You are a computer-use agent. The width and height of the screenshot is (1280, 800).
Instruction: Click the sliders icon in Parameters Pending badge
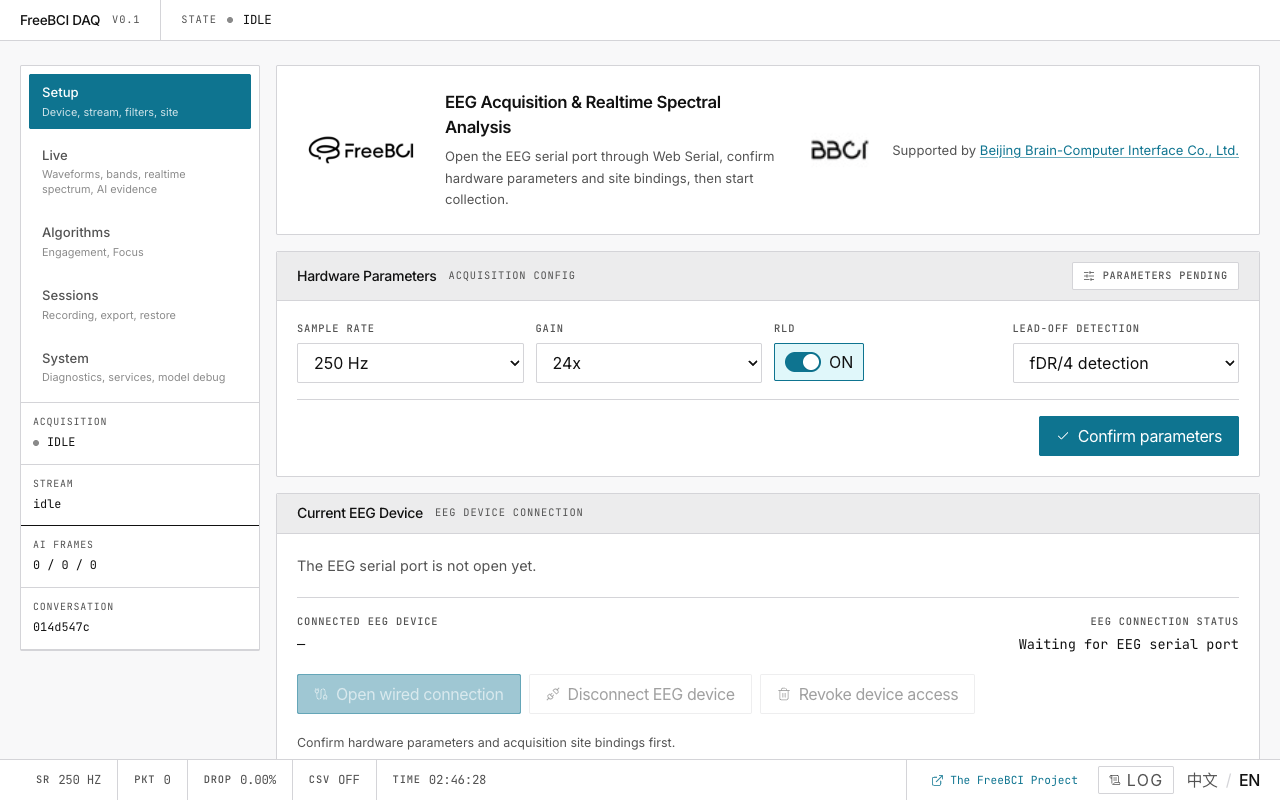coord(1089,276)
